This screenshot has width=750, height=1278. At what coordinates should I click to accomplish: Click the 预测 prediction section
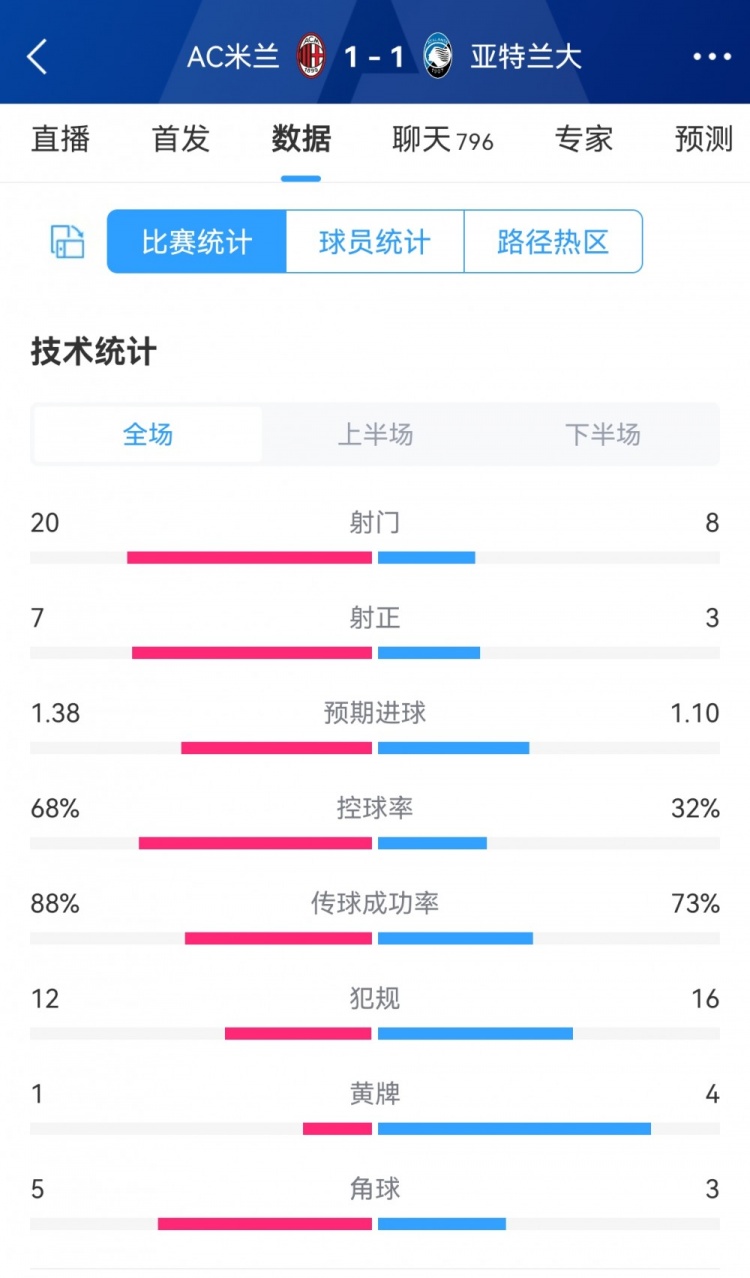tap(702, 140)
